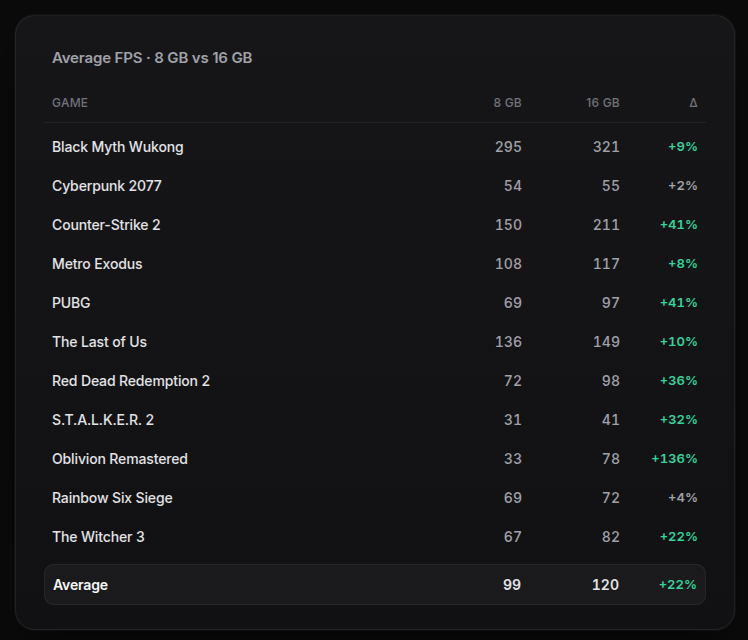Click Red Dead Redemption 2 label
748x640 pixels.
click(131, 381)
